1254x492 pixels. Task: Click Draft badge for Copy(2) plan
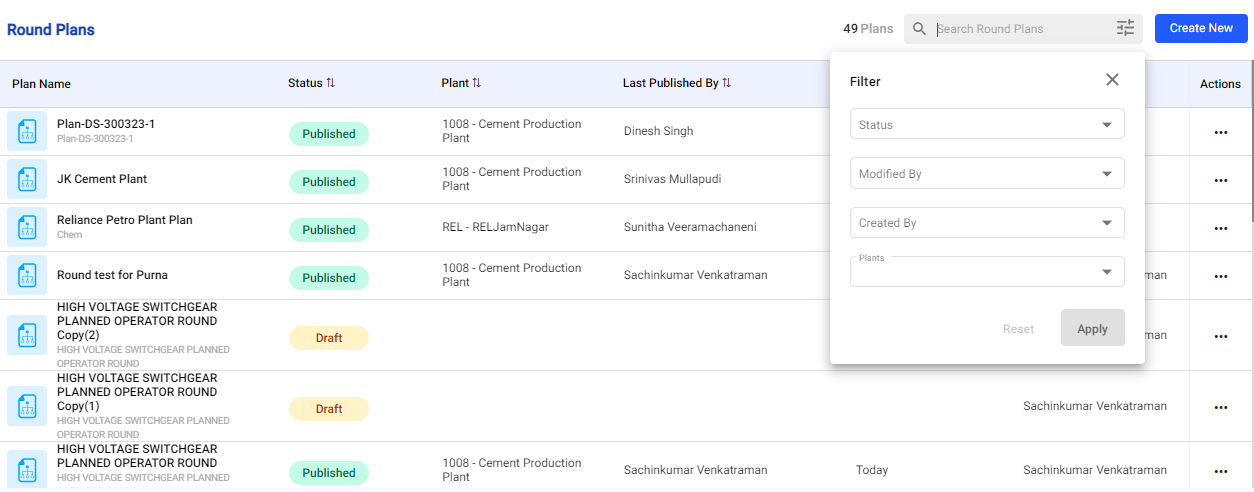329,338
